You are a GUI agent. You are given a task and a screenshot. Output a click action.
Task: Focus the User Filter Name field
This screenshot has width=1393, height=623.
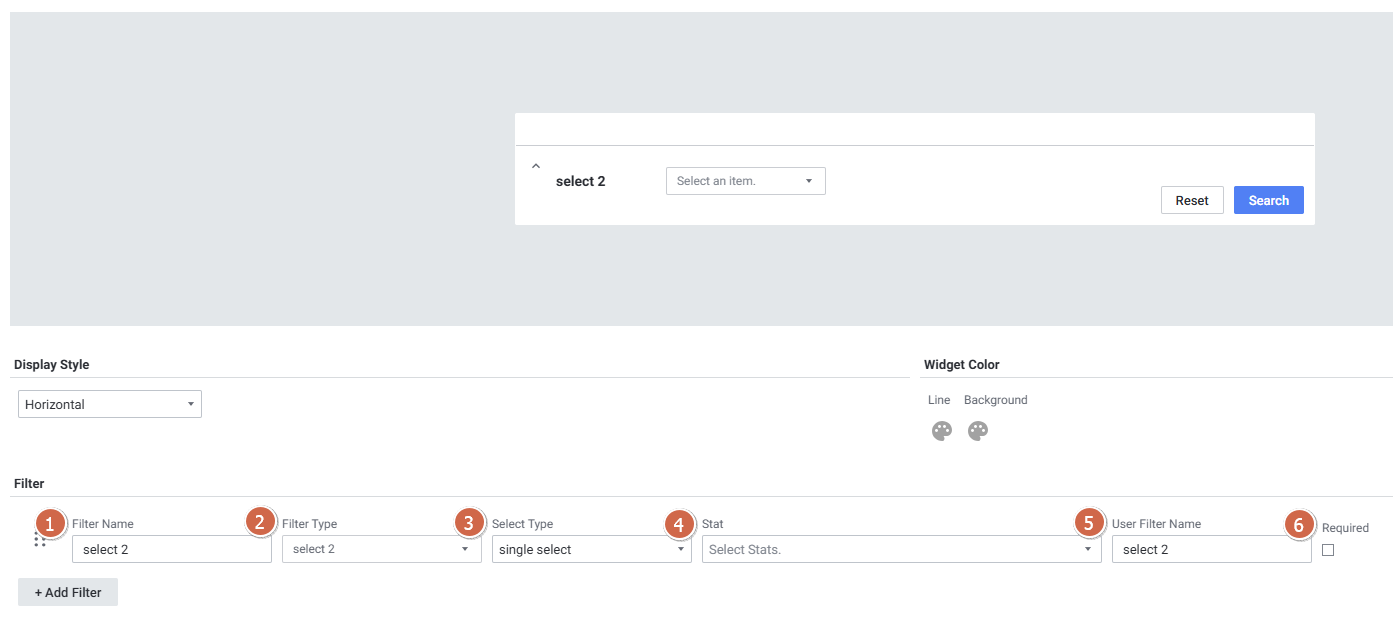1211,549
